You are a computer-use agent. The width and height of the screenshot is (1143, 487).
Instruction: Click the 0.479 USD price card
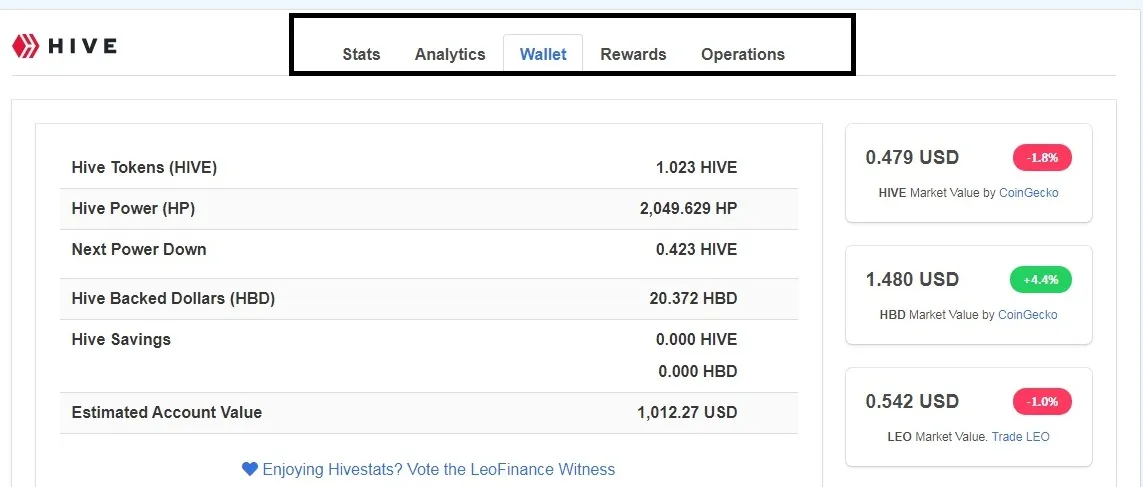[x=968, y=173]
